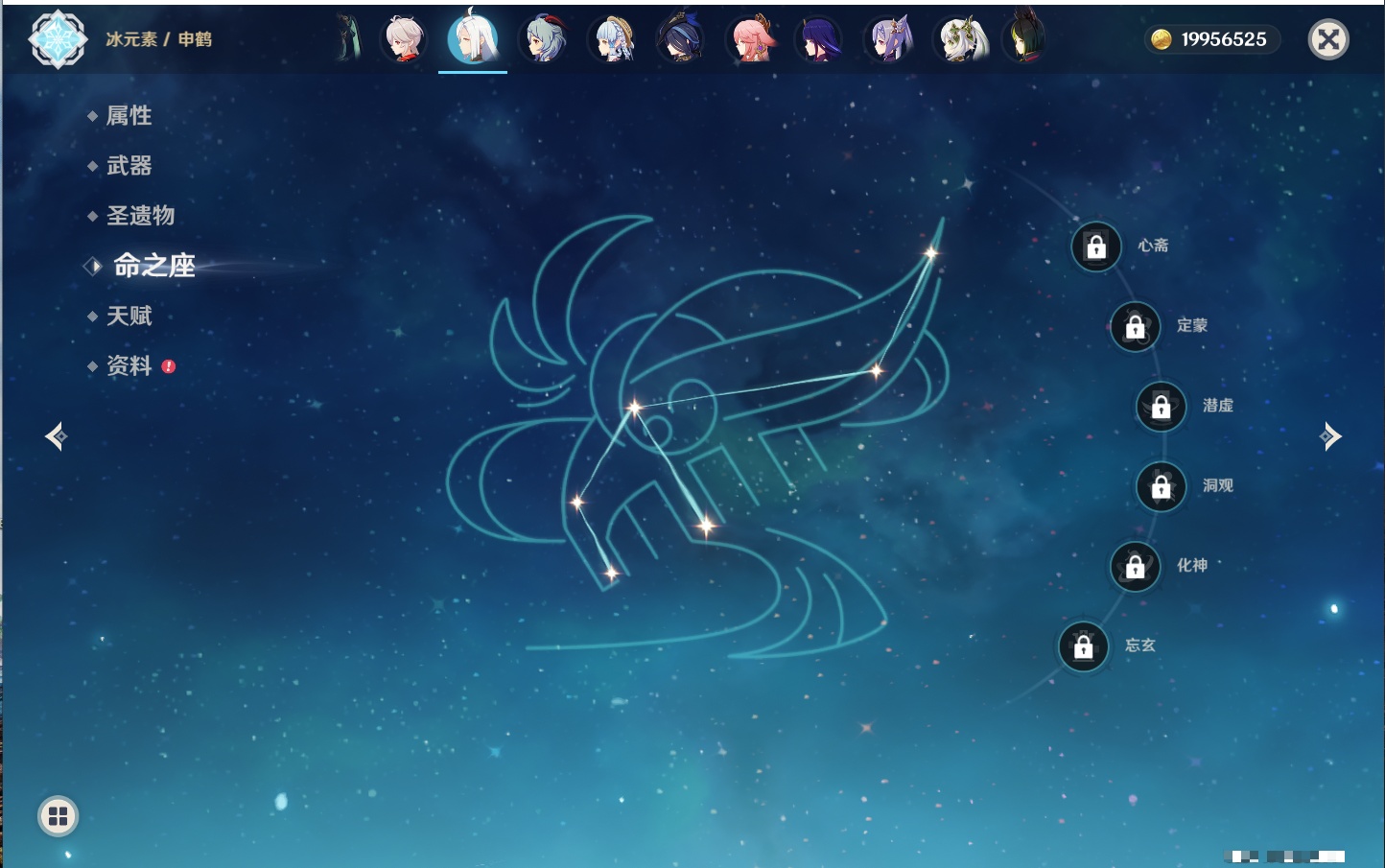Open the 资料 profile menu
The height and width of the screenshot is (868, 1385).
[x=129, y=365]
